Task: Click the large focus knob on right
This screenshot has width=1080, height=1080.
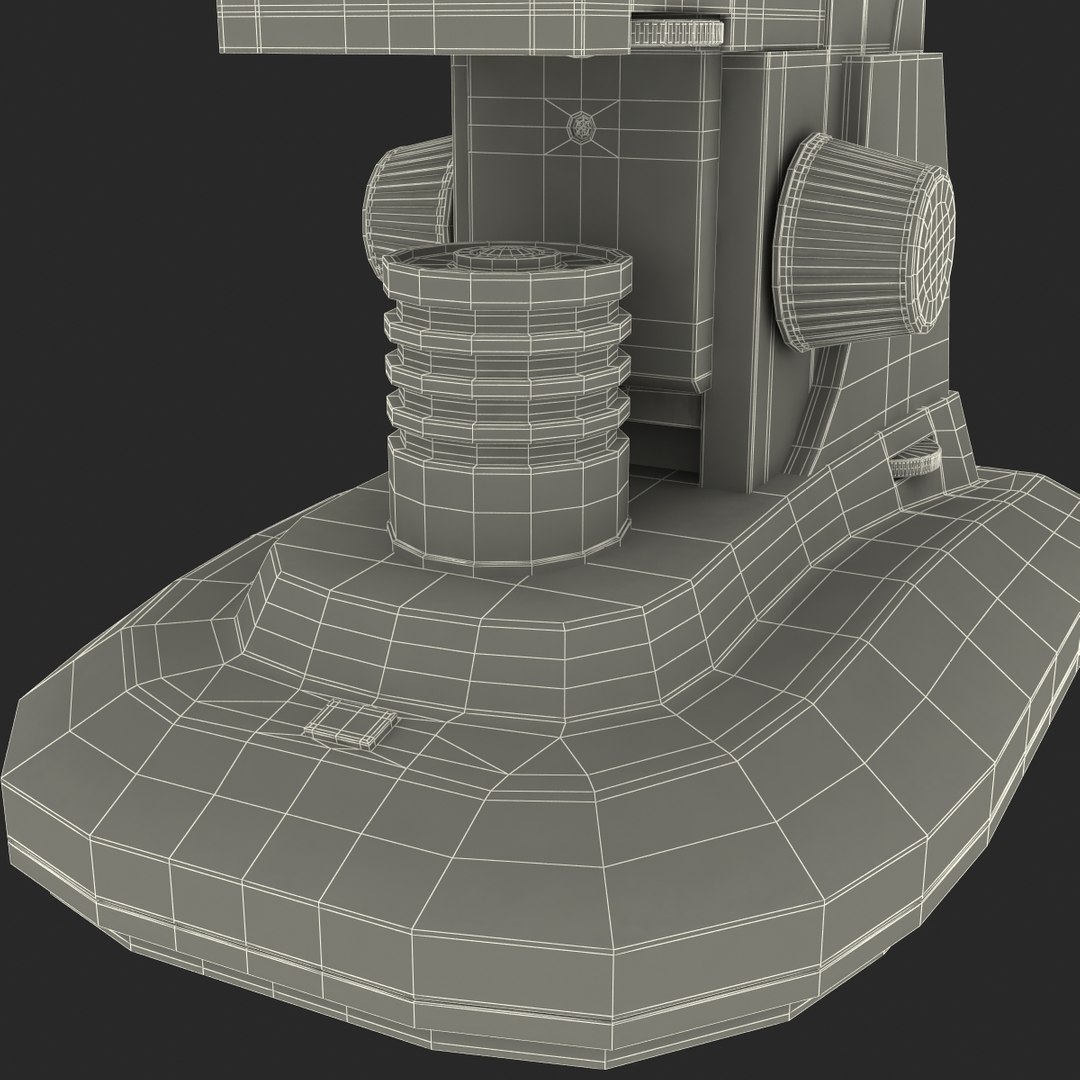Action: (863, 241)
